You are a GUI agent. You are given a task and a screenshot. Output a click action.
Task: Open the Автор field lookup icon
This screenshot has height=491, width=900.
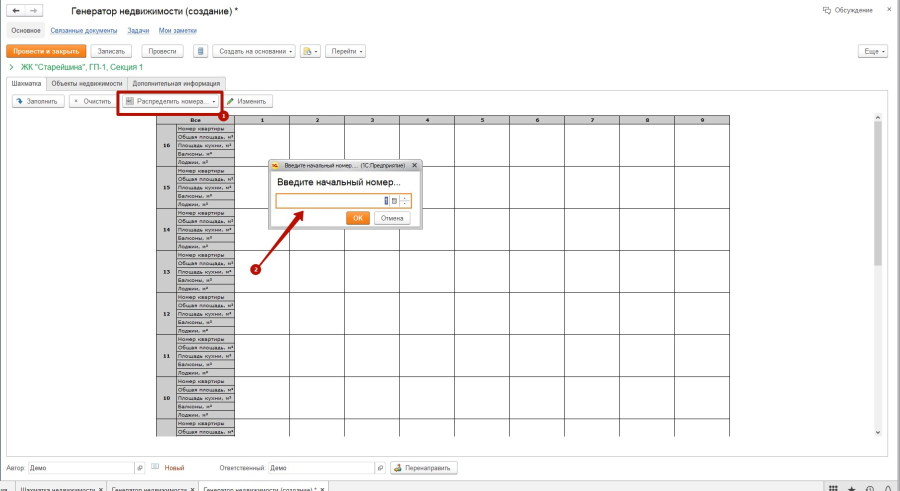[138, 467]
